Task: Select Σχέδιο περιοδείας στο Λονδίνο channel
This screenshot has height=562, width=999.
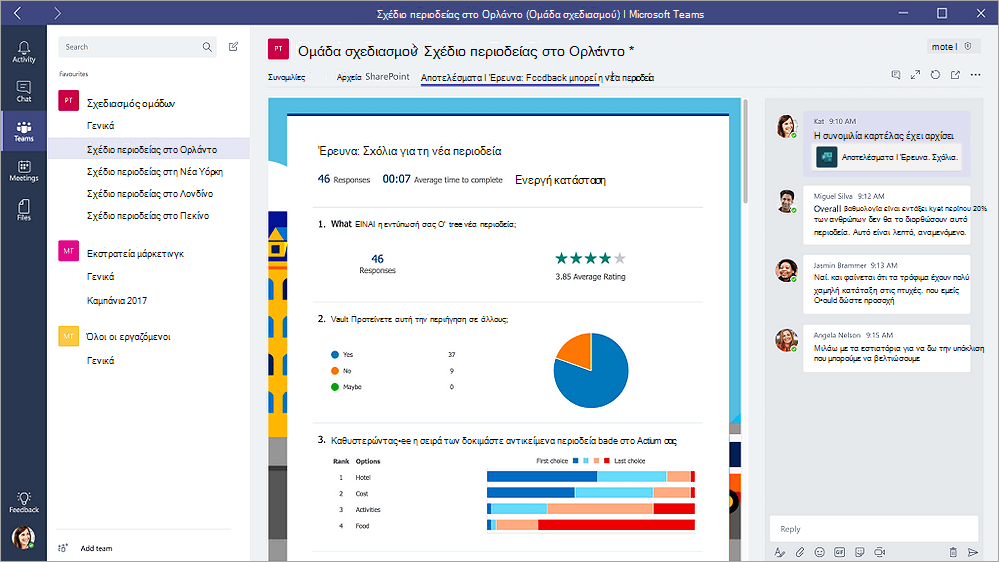Action: coord(150,193)
